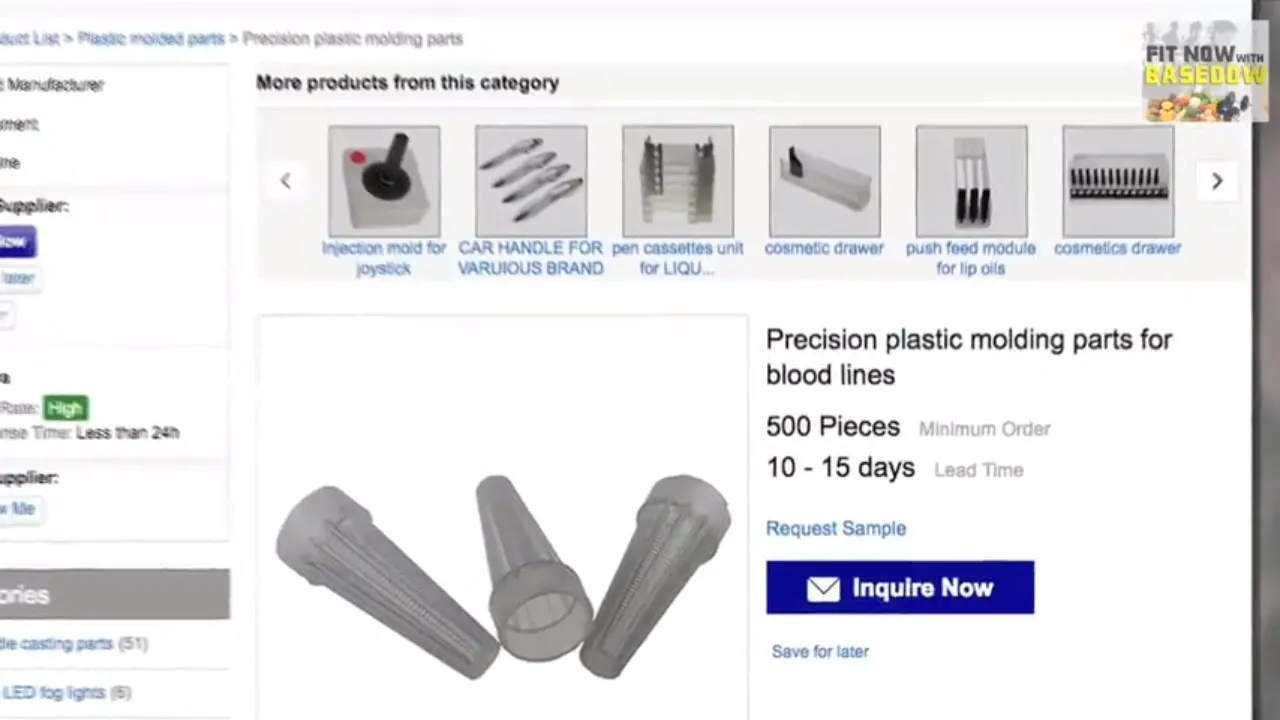This screenshot has width=1280, height=720.
Task: Click the previous arrow in product carousel
Action: (x=286, y=181)
